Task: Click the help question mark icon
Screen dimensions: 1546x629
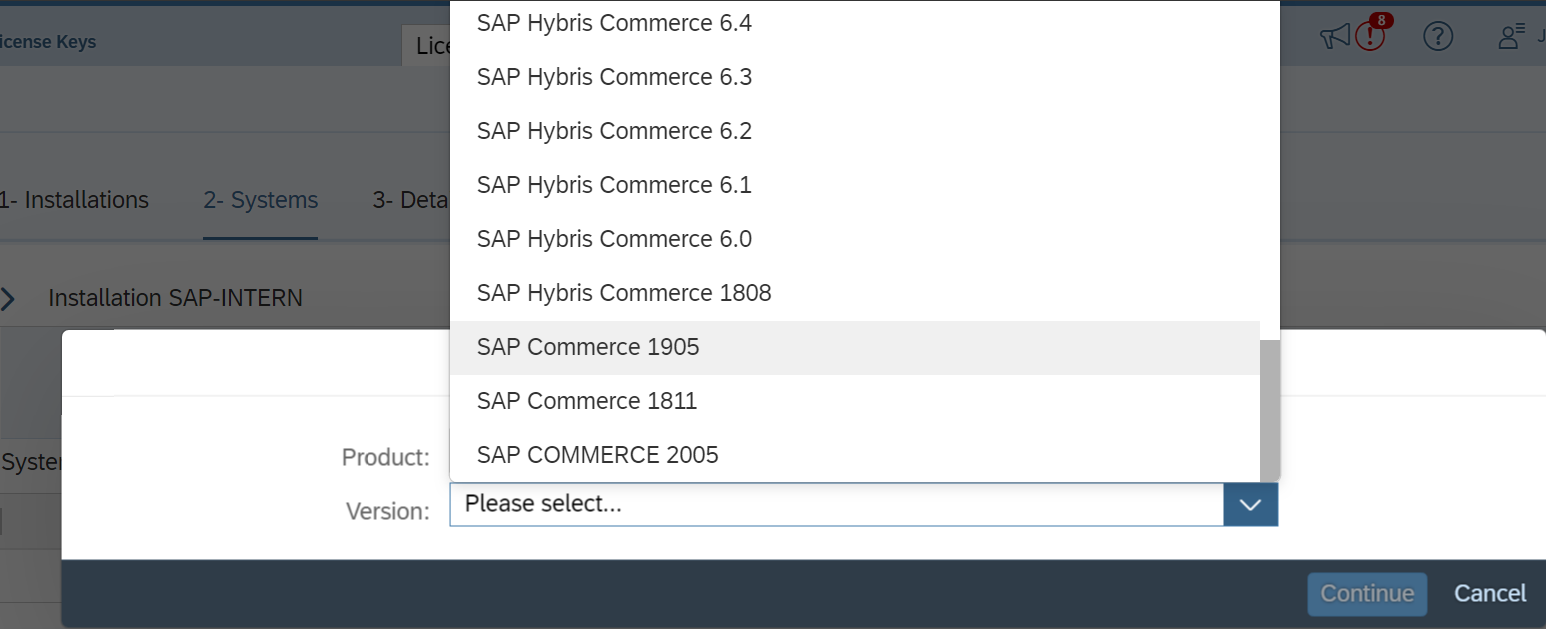Action: [1437, 38]
